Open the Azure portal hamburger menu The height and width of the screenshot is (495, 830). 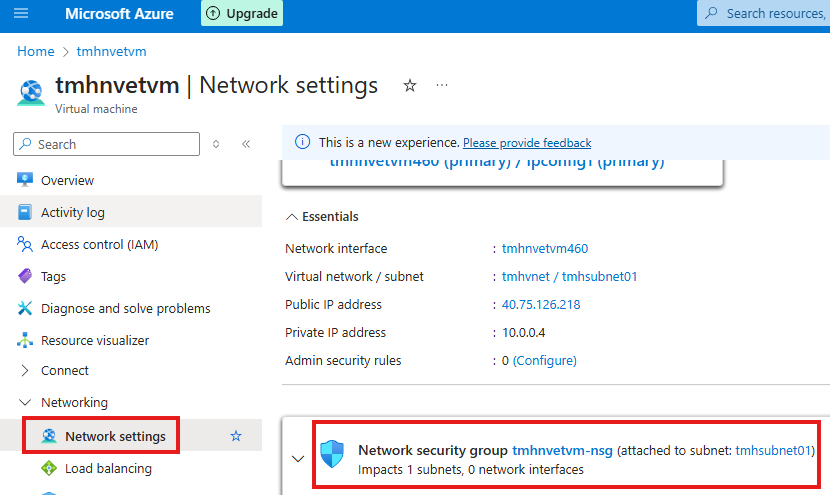tap(21, 13)
